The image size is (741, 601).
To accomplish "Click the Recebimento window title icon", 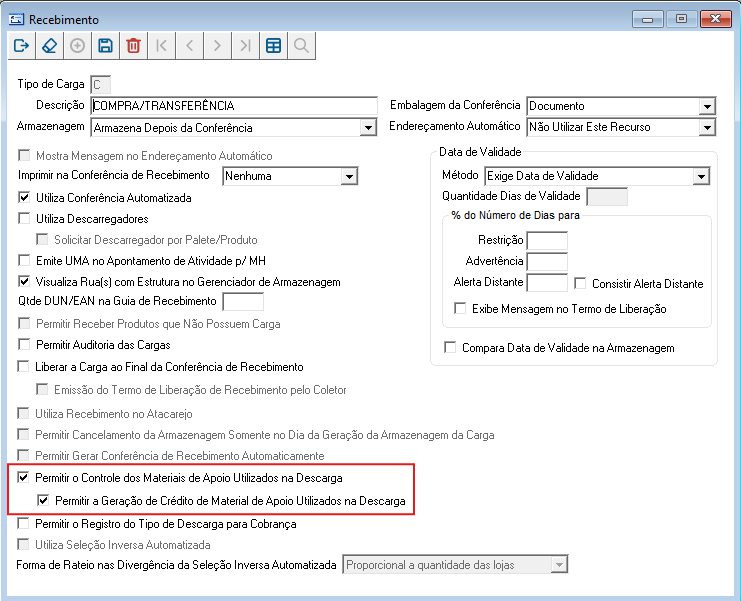I will coord(16,19).
